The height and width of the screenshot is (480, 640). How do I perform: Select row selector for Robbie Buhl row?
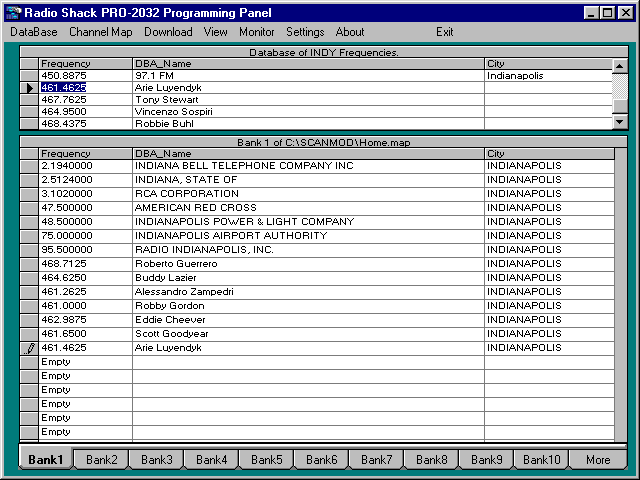[x=29, y=124]
